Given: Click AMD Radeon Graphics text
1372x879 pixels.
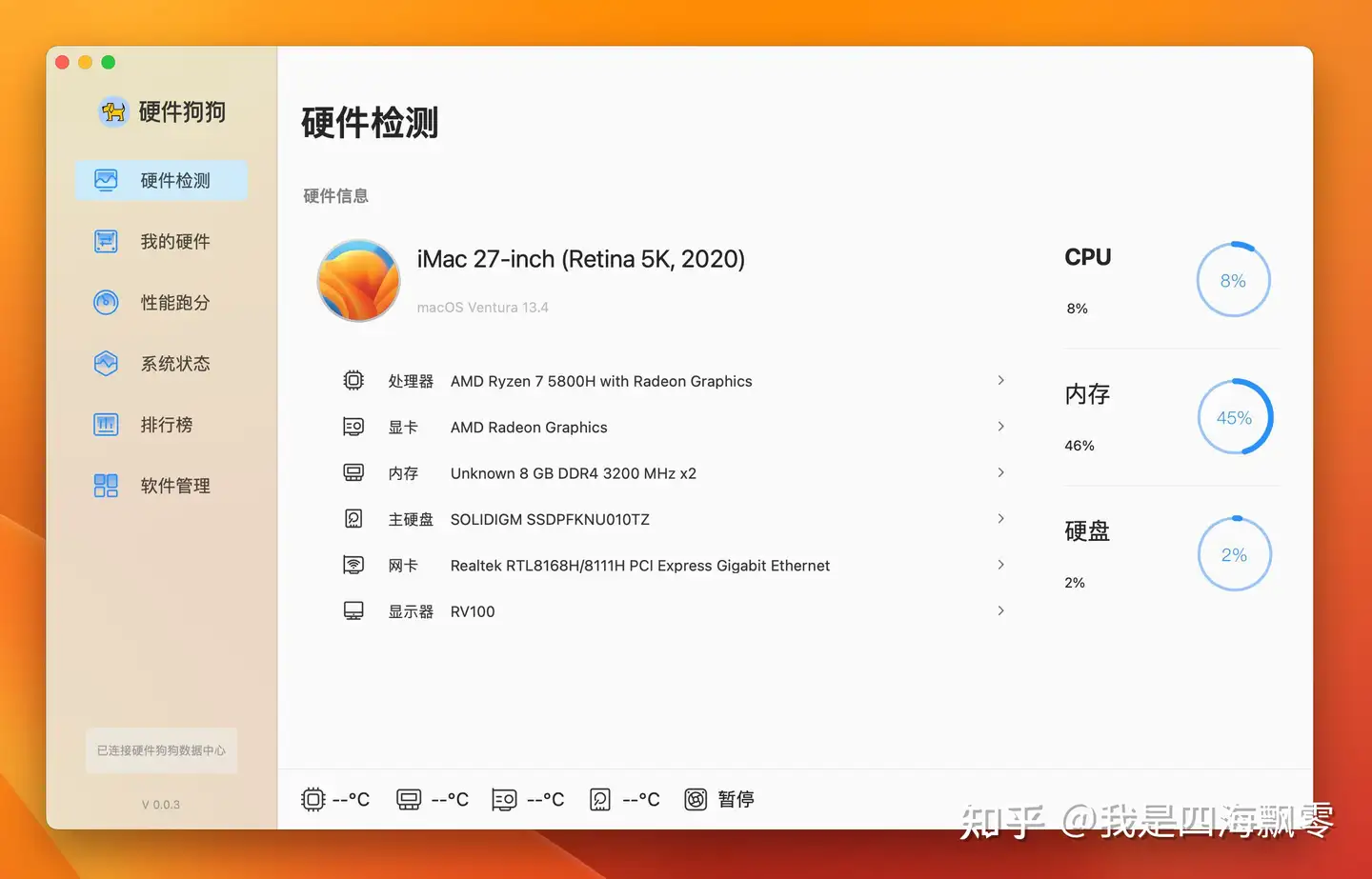Looking at the screenshot, I should (529, 428).
